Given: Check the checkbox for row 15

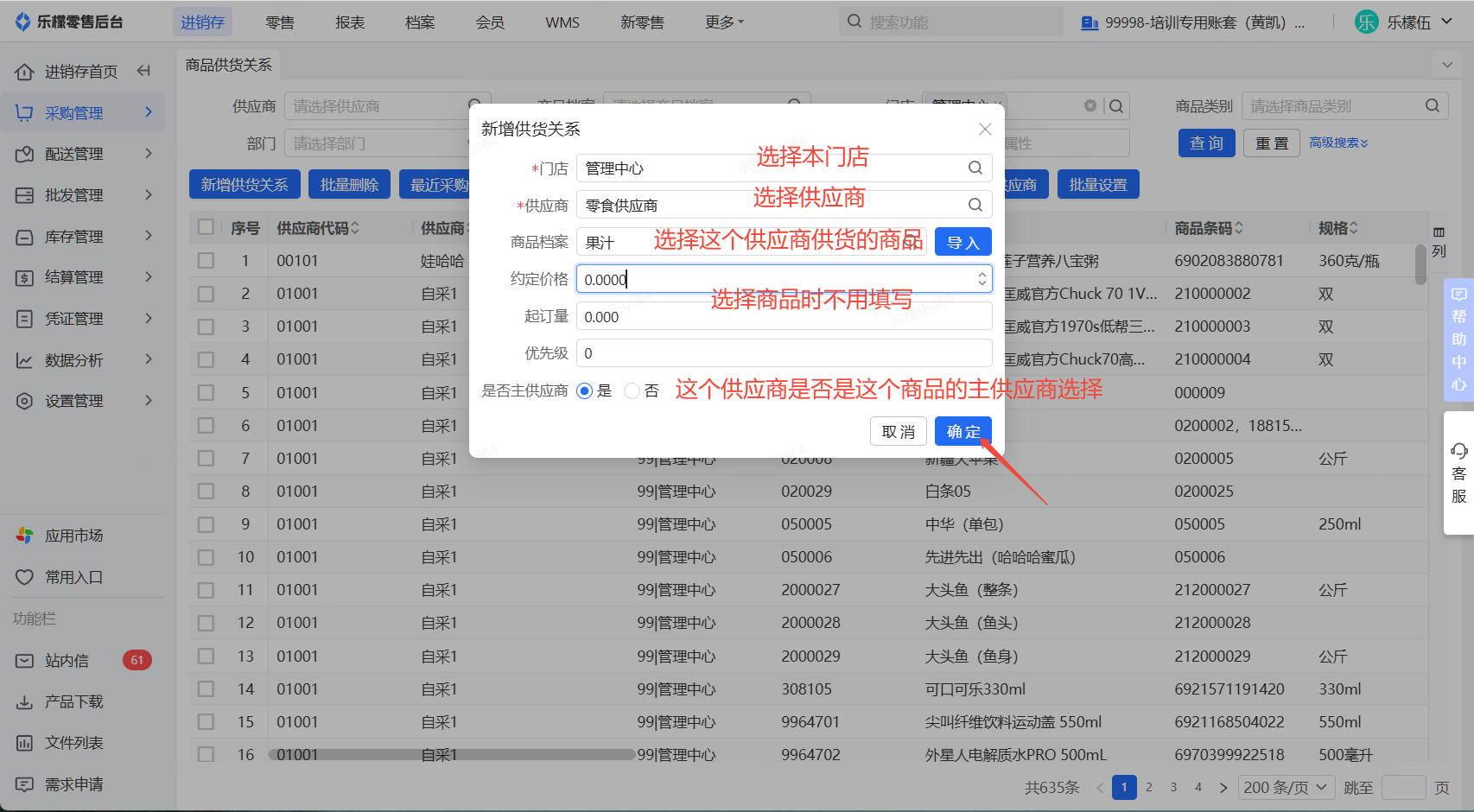Looking at the screenshot, I should click(x=206, y=722).
